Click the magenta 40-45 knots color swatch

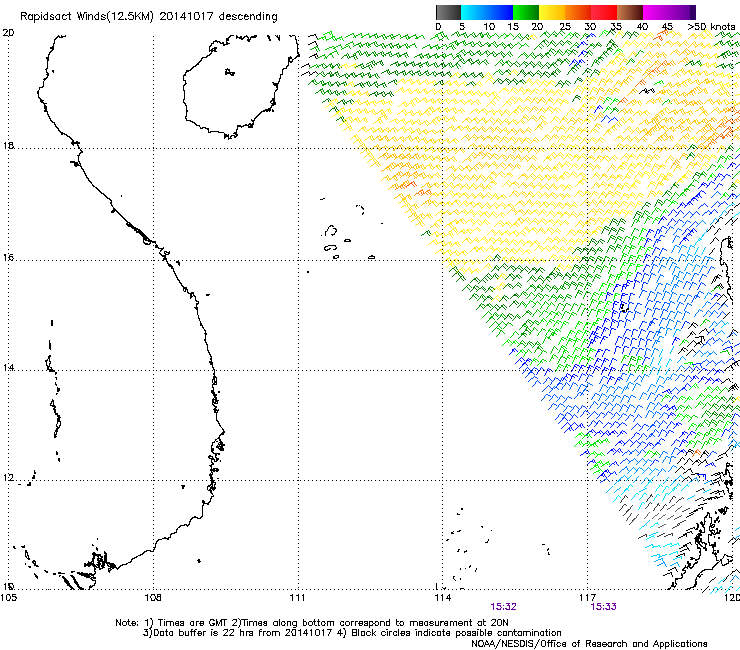(656, 12)
